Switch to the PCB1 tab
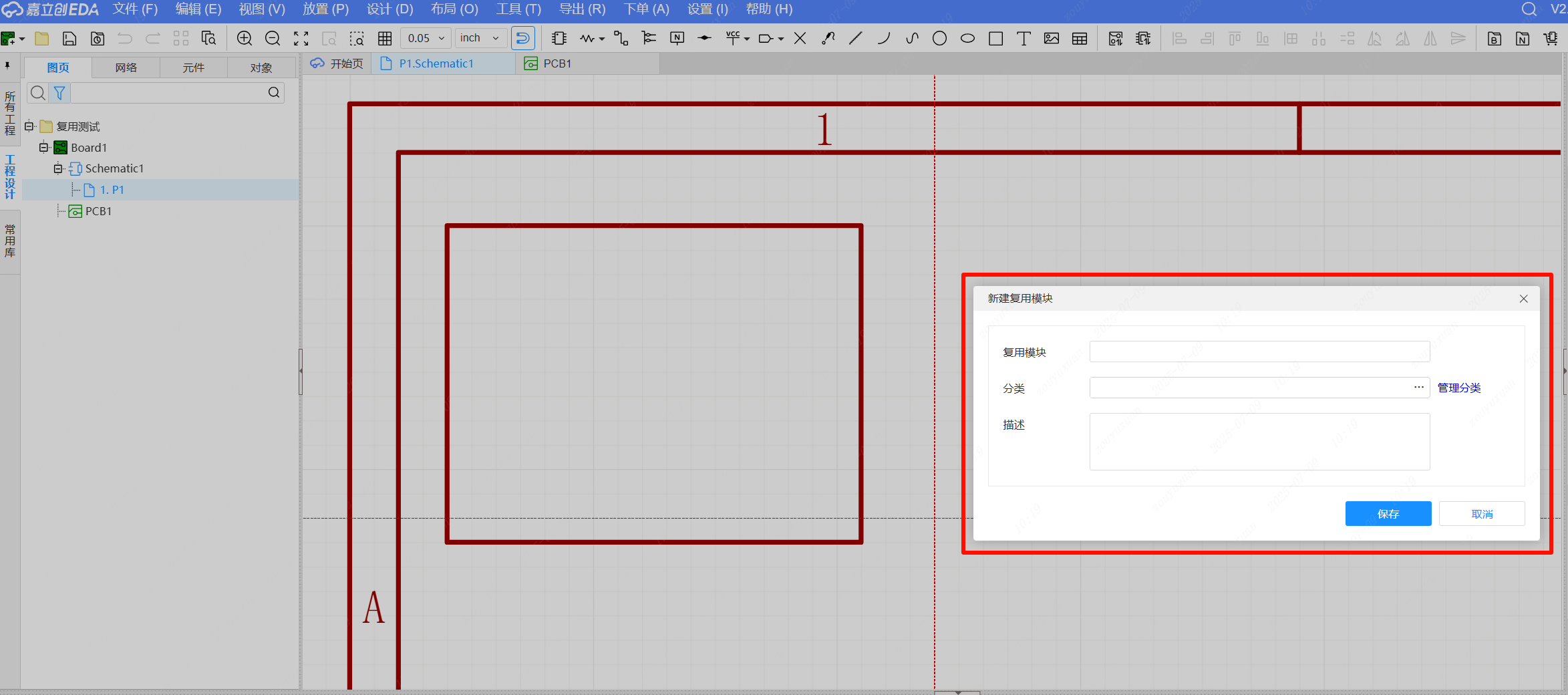 (557, 63)
